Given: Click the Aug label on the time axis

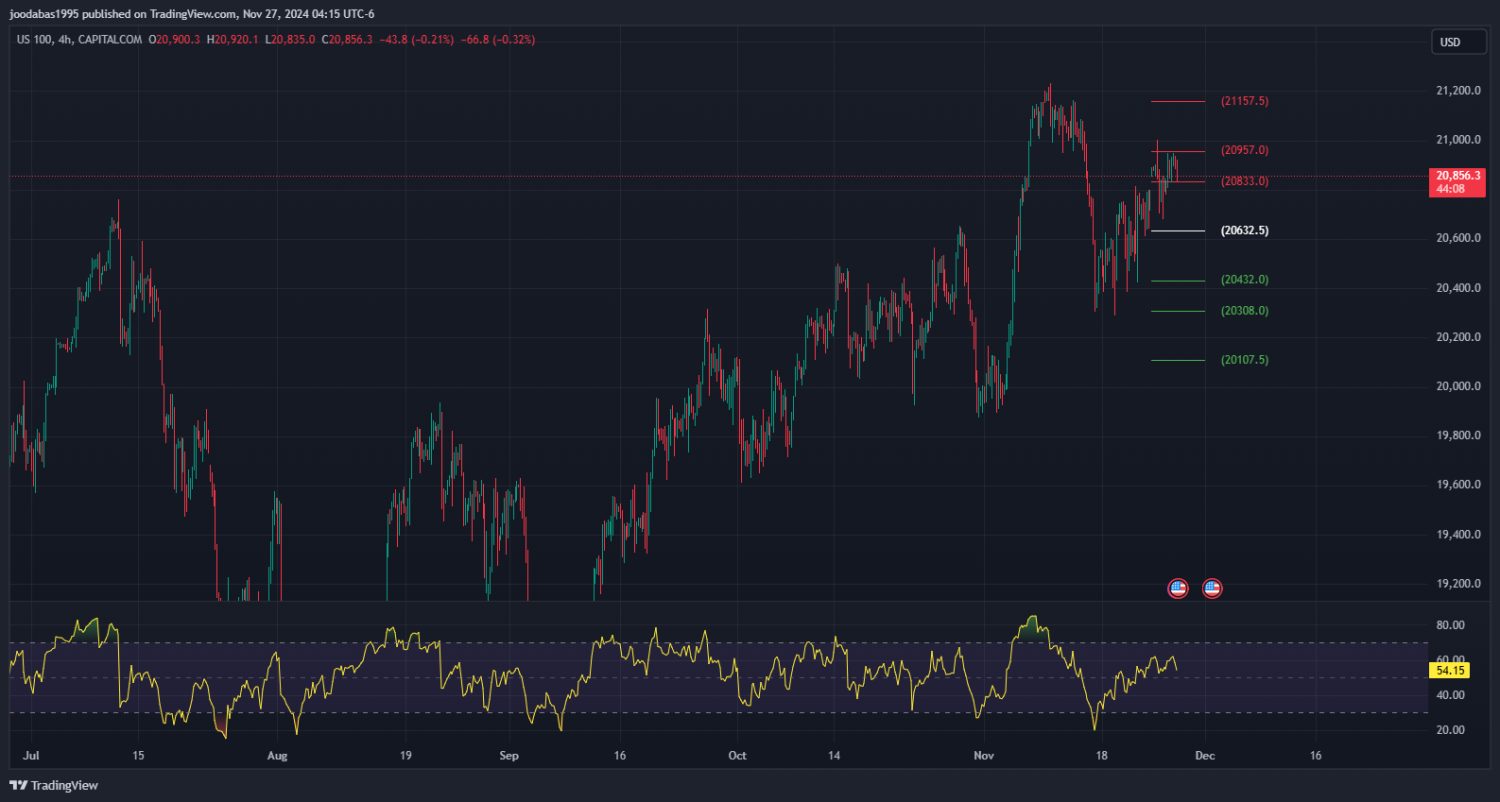Looking at the screenshot, I should pyautogui.click(x=278, y=756).
